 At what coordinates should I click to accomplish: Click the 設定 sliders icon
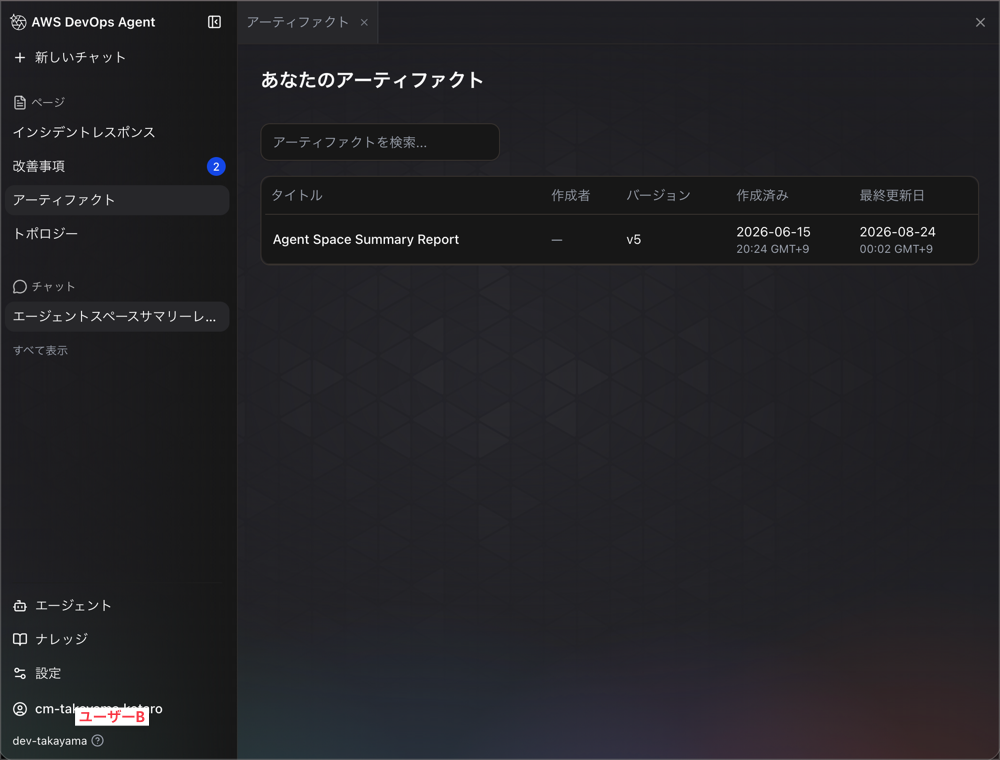(20, 673)
